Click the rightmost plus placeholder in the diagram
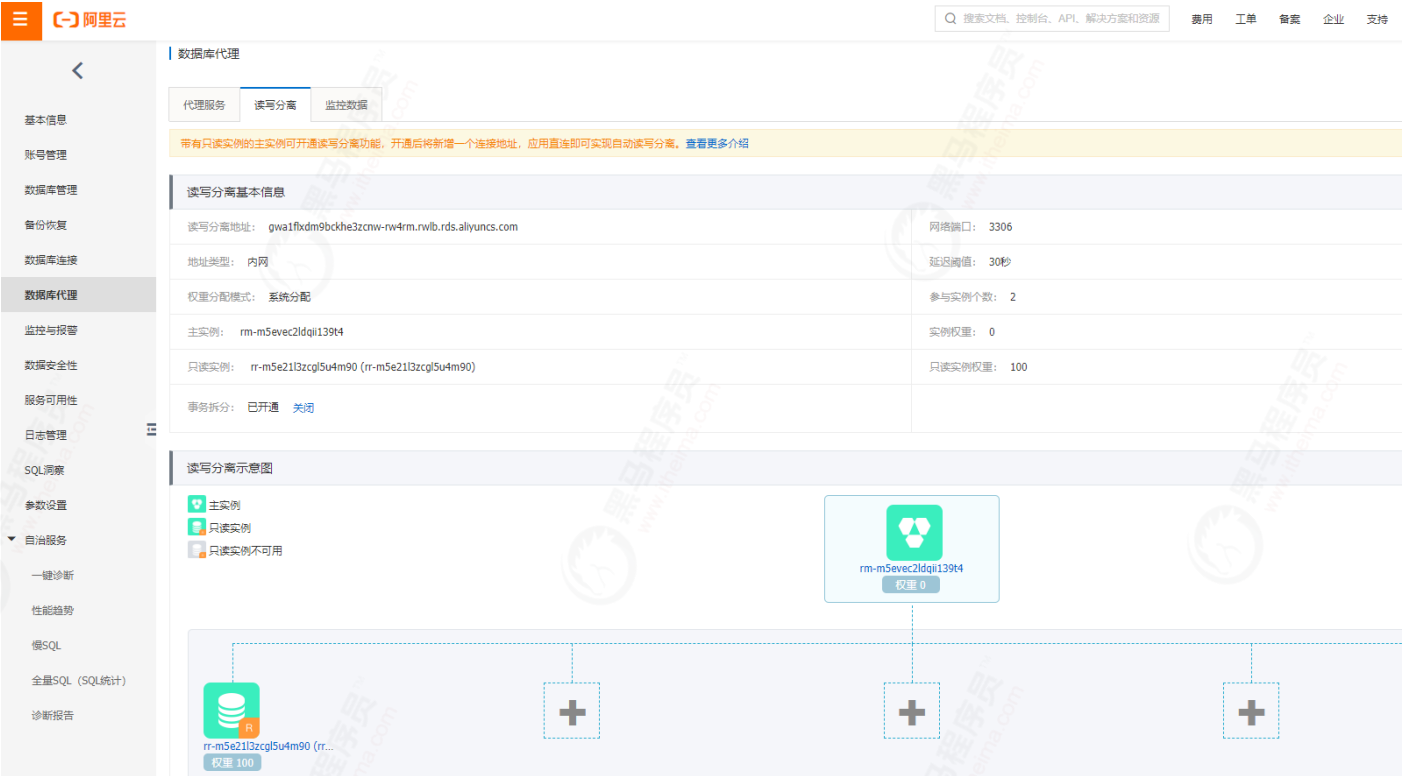The height and width of the screenshot is (776, 1406). click(x=1250, y=710)
